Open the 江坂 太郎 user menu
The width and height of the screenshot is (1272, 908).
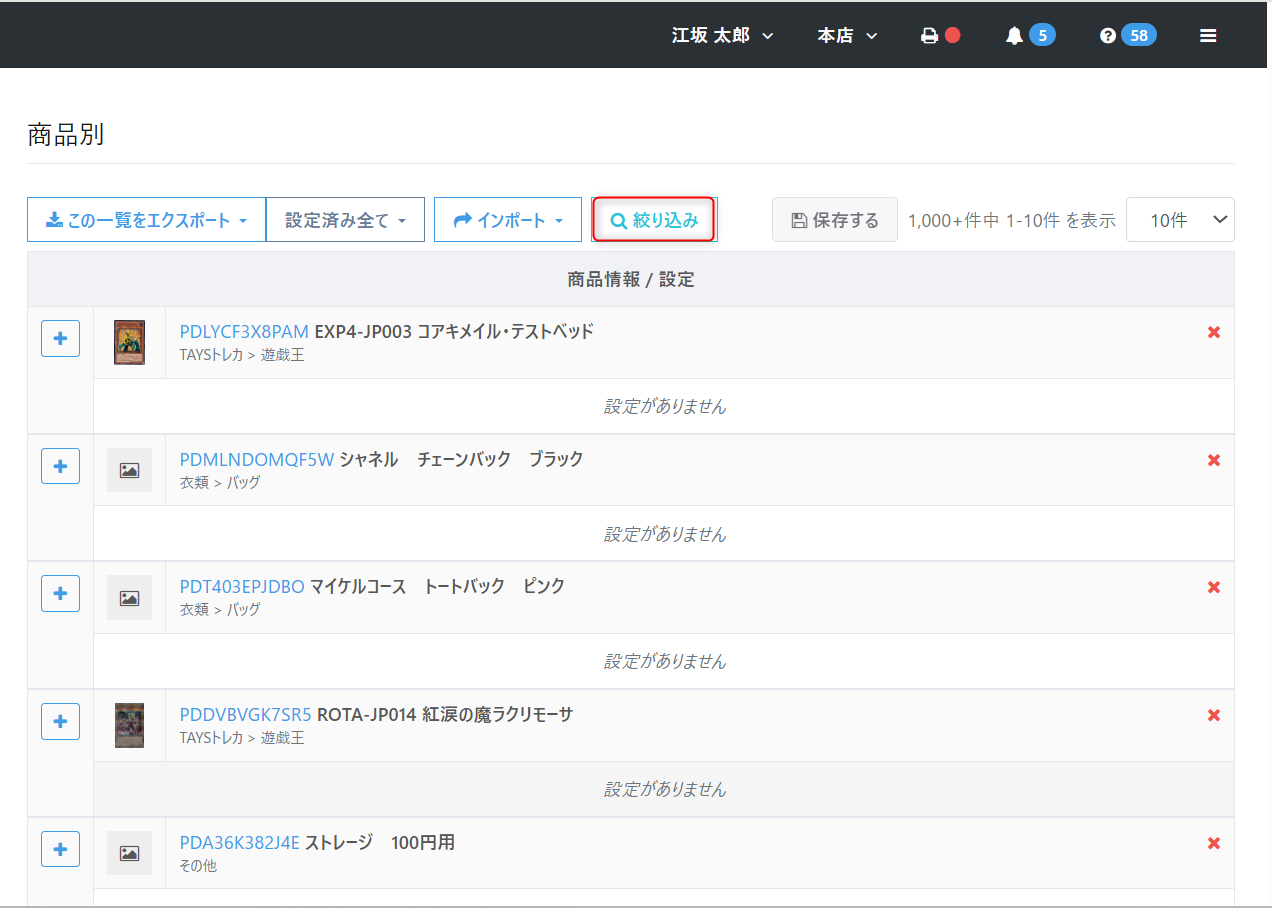point(722,36)
